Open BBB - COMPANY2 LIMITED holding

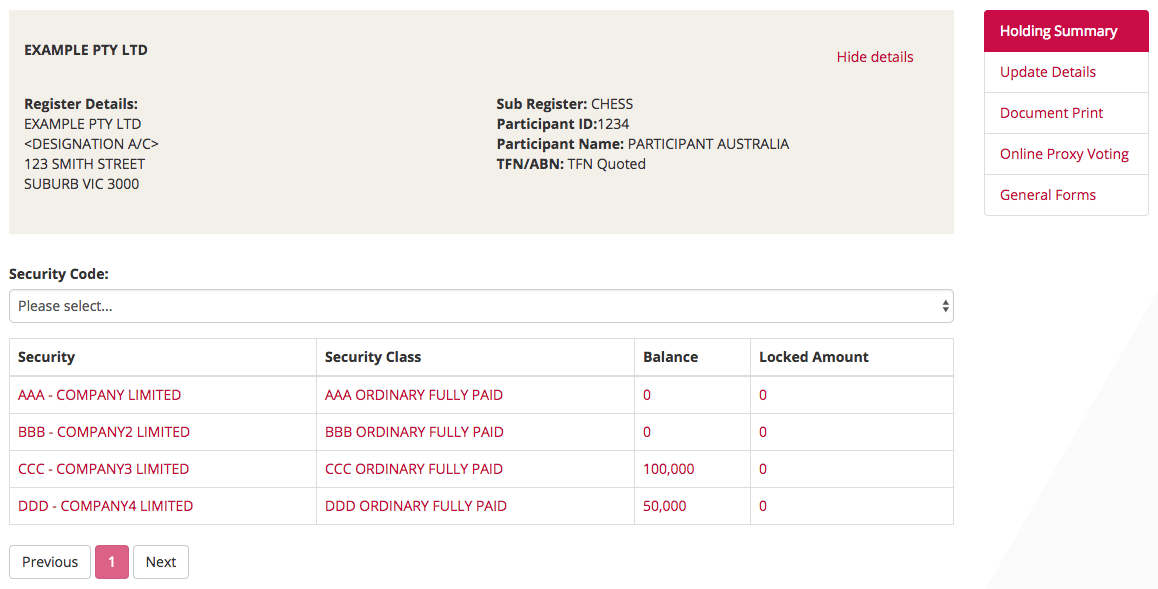[x=104, y=432]
